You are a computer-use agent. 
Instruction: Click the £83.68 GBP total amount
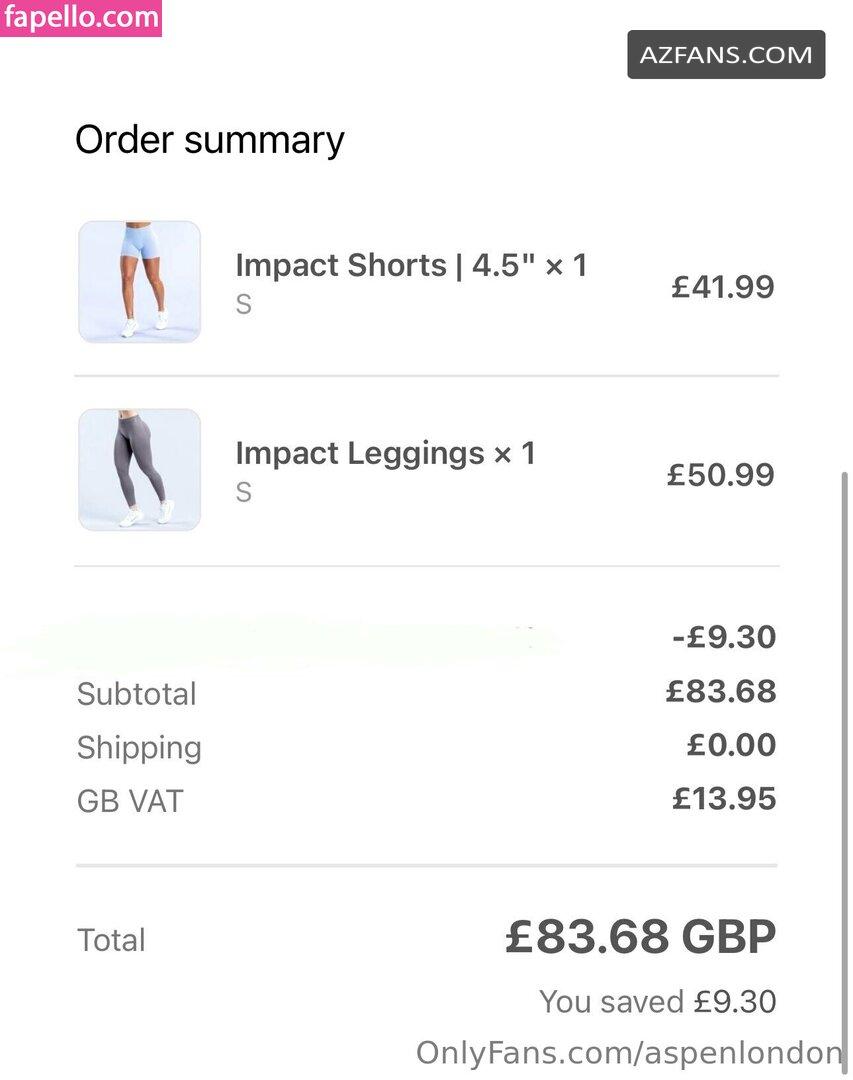[640, 938]
